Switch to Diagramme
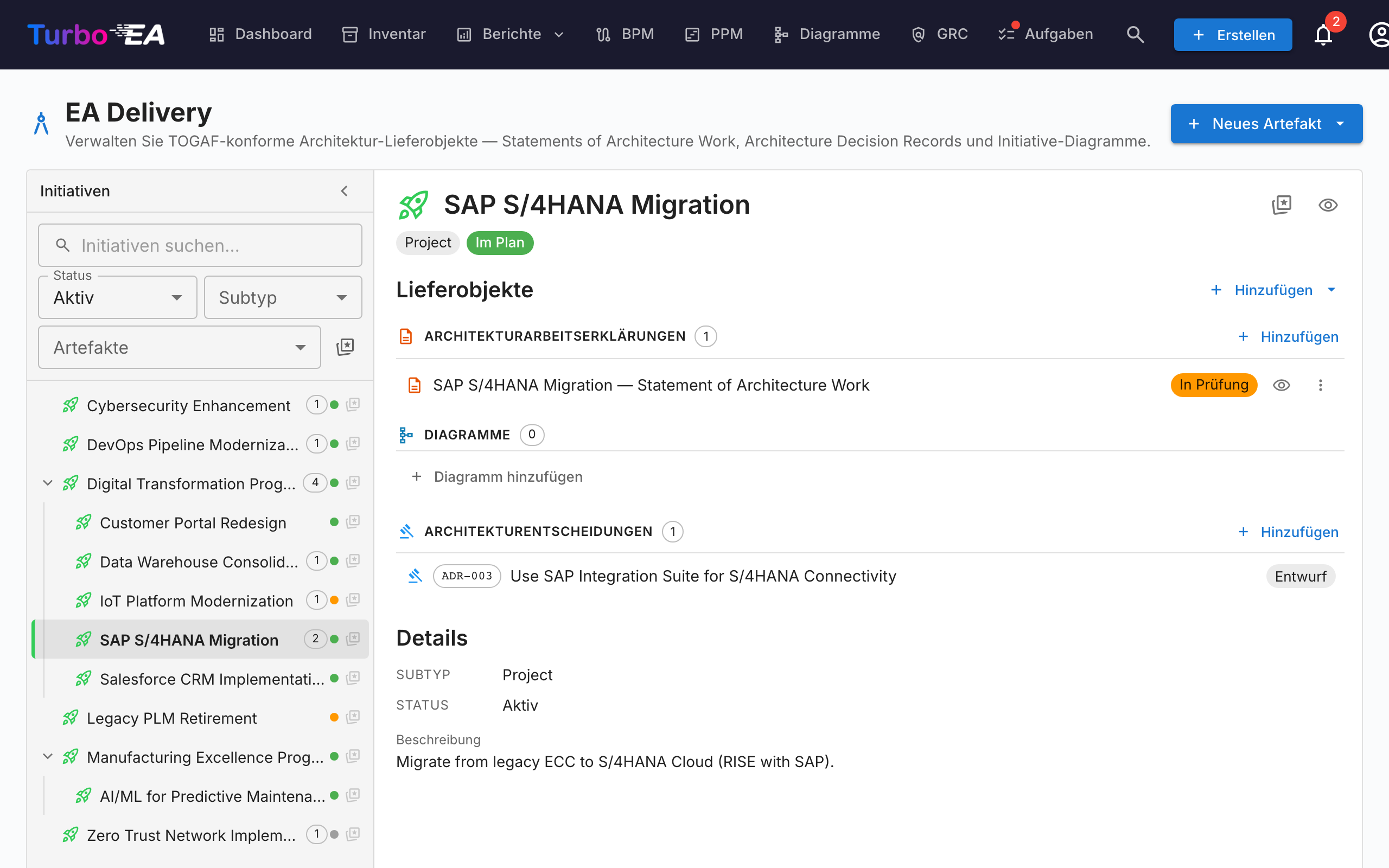The height and width of the screenshot is (868, 1389). [x=826, y=34]
